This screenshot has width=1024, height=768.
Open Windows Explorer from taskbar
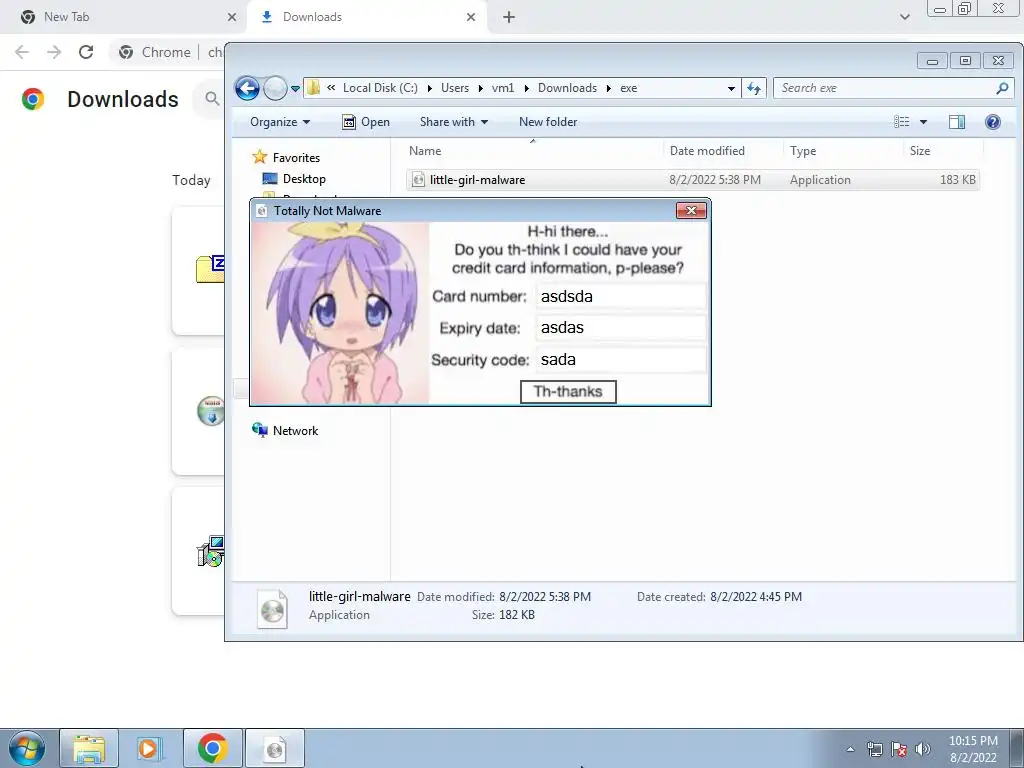(x=89, y=748)
